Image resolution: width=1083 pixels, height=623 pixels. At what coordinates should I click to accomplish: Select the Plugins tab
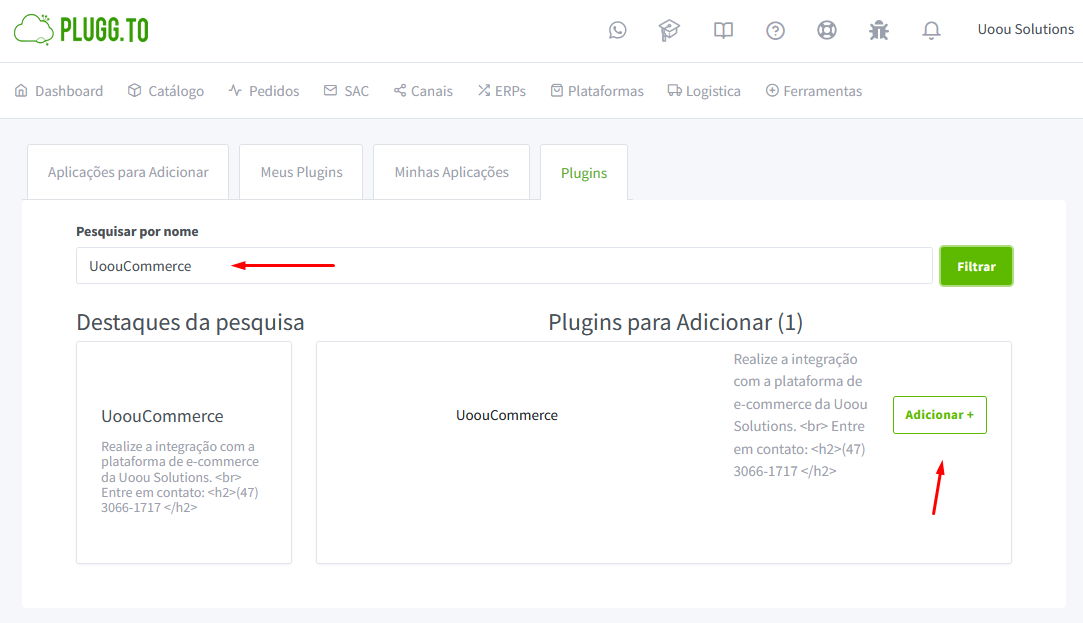pyautogui.click(x=584, y=173)
